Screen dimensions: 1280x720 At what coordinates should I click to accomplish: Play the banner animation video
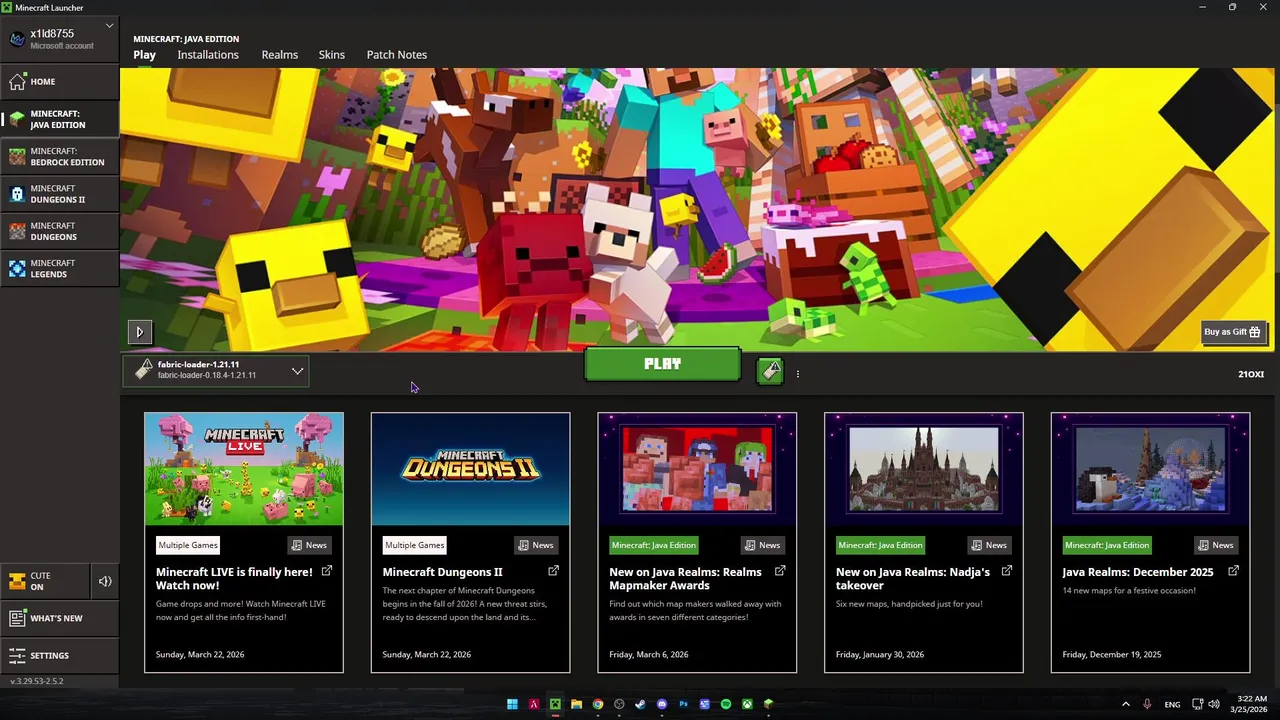point(140,332)
